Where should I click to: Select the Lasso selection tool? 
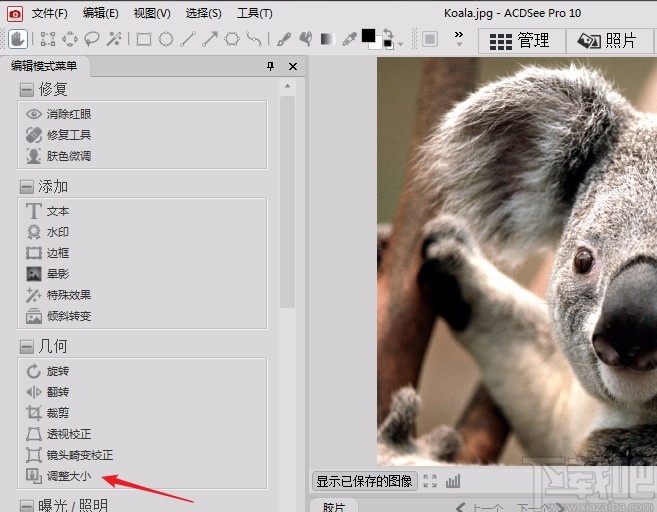pyautogui.click(x=92, y=39)
